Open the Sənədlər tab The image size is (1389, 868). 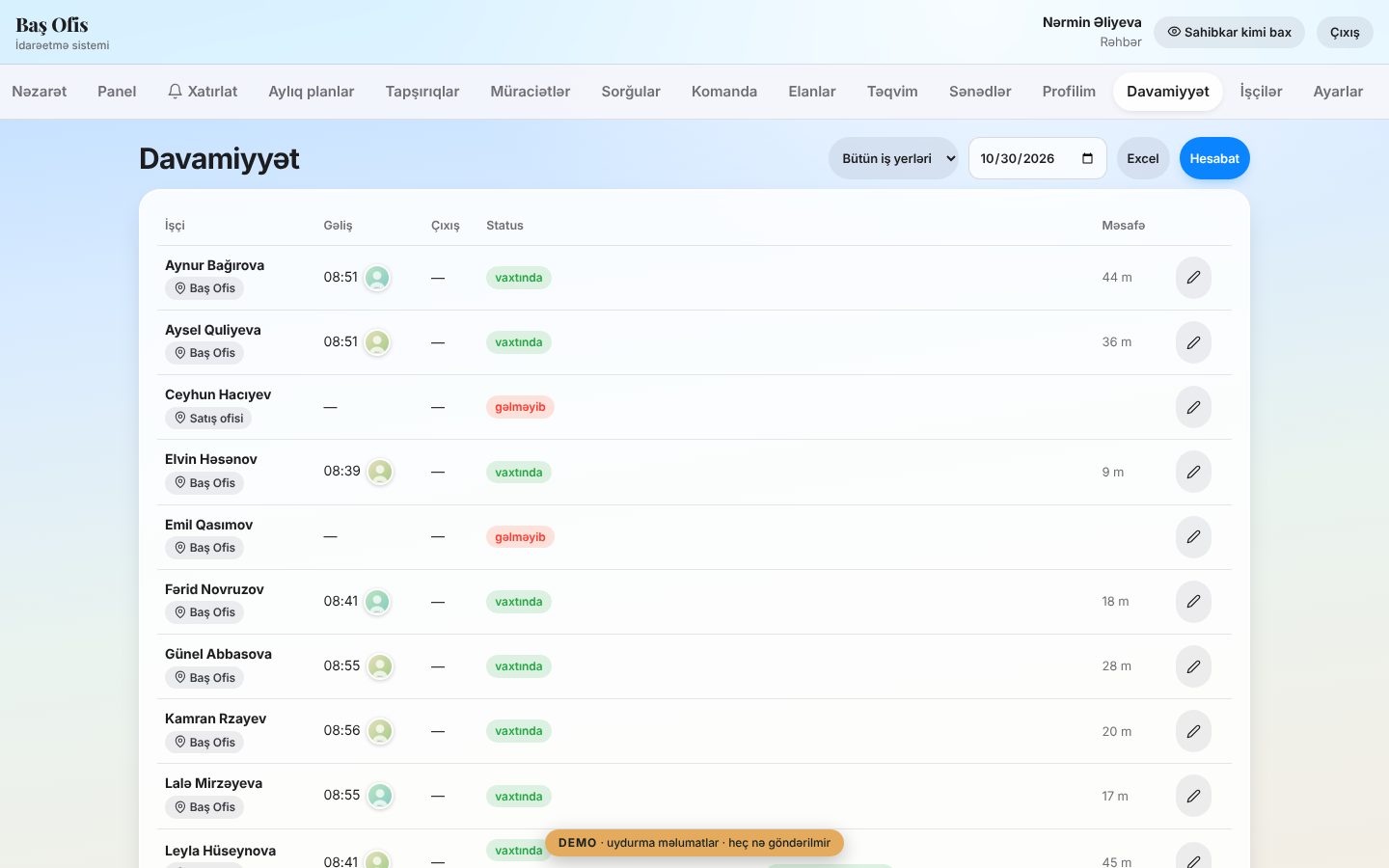[x=980, y=92]
